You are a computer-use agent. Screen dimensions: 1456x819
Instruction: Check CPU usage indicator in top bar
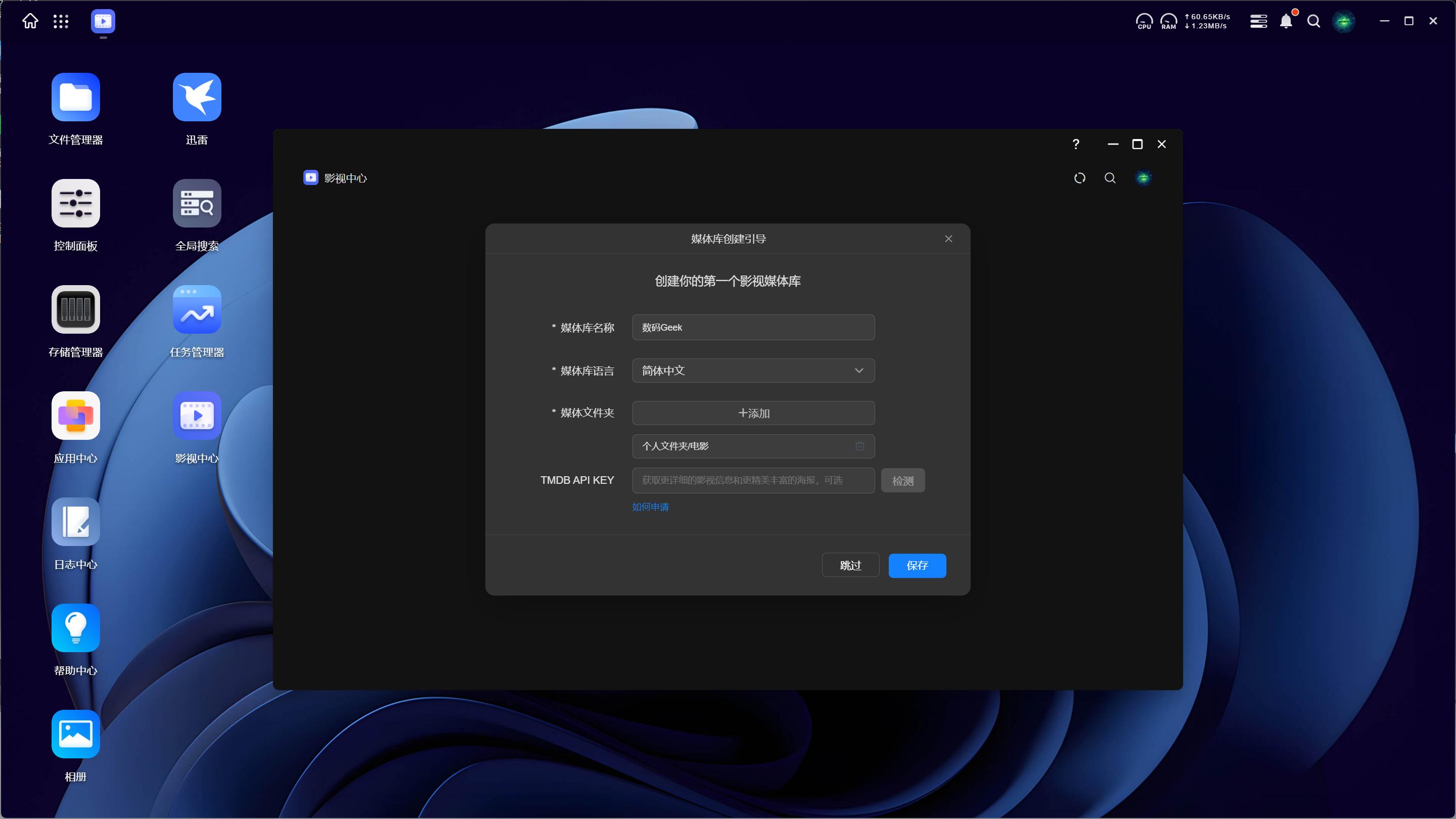1144,21
